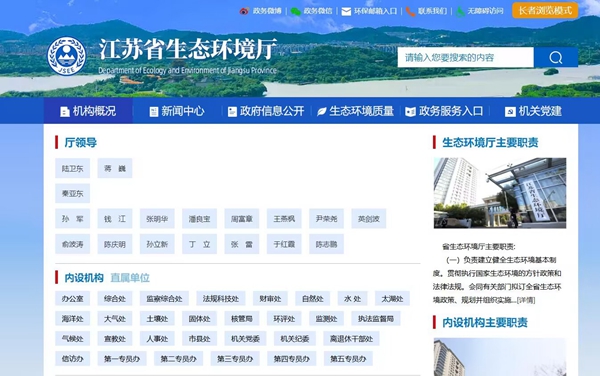Open leader profile 潘良宝
Screen dimensions: 600x376
coord(199,219)
